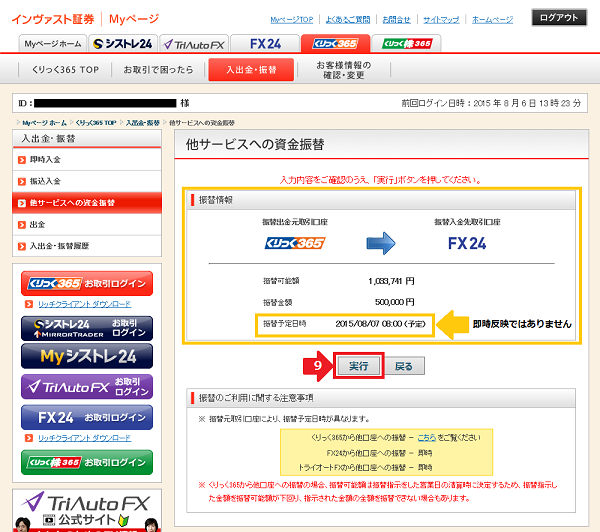Open お客様情報の確認・変更 submenu item
Image resolution: width=600 pixels, height=532 pixels.
point(343,70)
